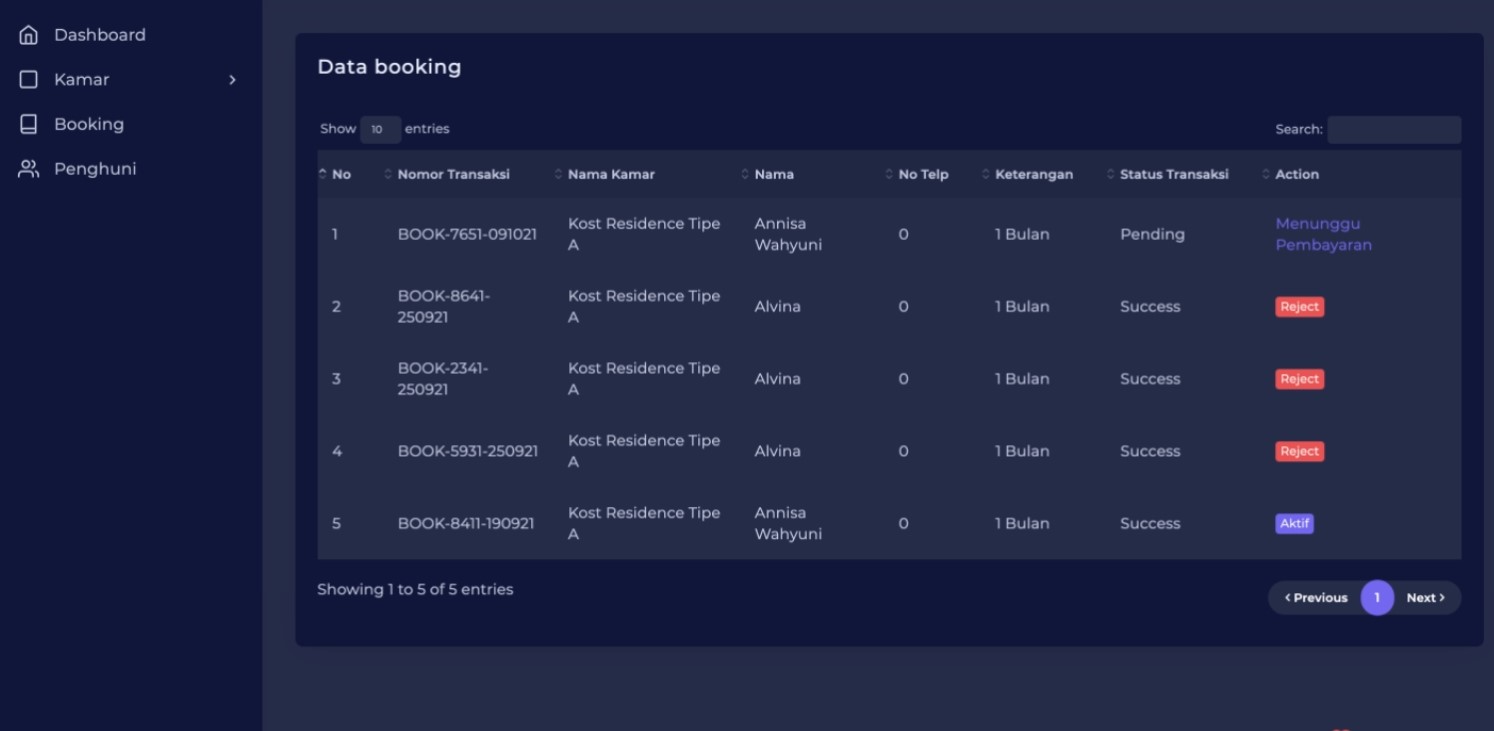
Task: Expand the Kamar submenu chevron
Action: (x=232, y=80)
